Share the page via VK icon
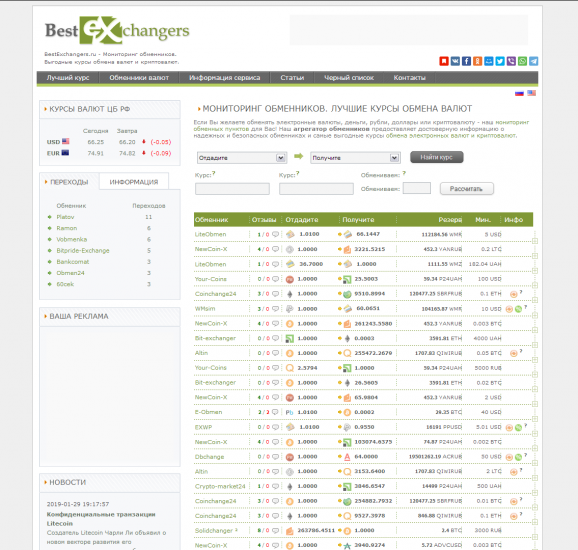 click(455, 61)
